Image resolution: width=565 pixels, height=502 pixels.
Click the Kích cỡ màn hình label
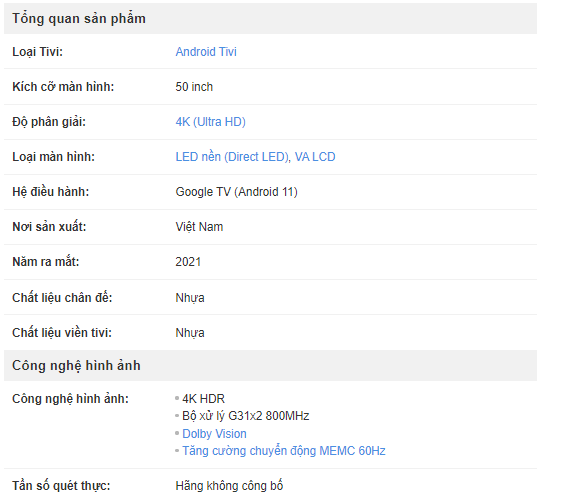pyautogui.click(x=63, y=87)
